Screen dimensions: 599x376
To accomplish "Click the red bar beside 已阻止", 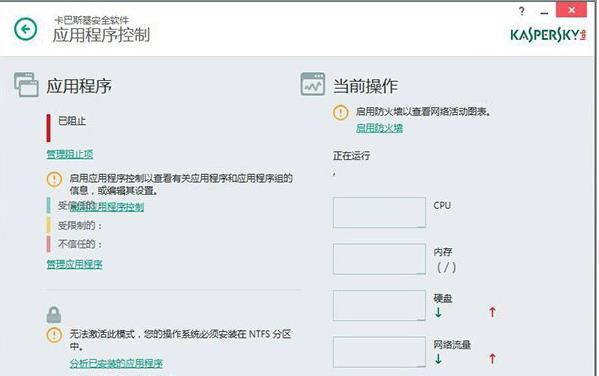I will [49, 128].
